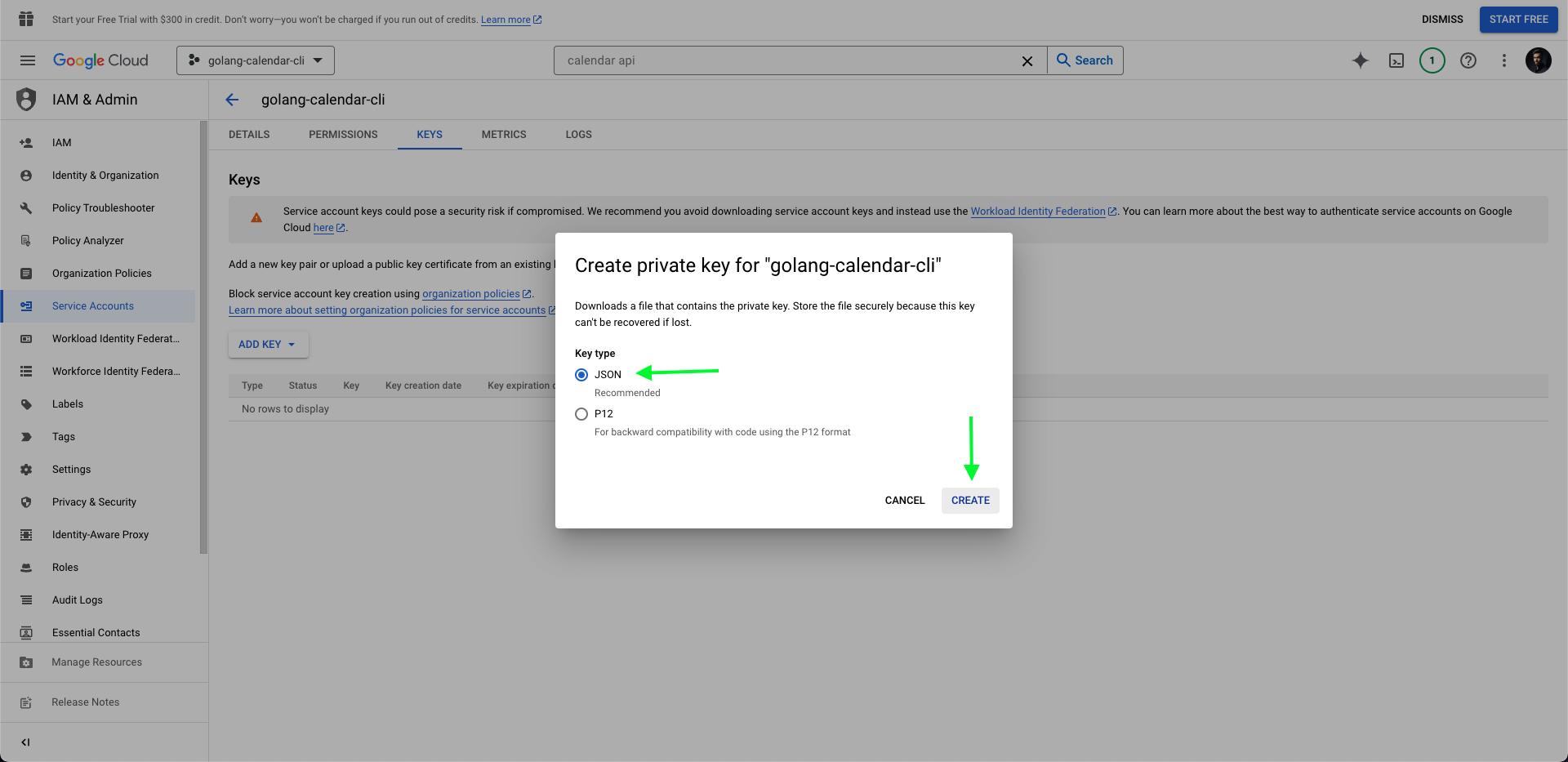Open the notifications badge showing 1
Image resolution: width=1568 pixels, height=762 pixels.
pos(1432,60)
